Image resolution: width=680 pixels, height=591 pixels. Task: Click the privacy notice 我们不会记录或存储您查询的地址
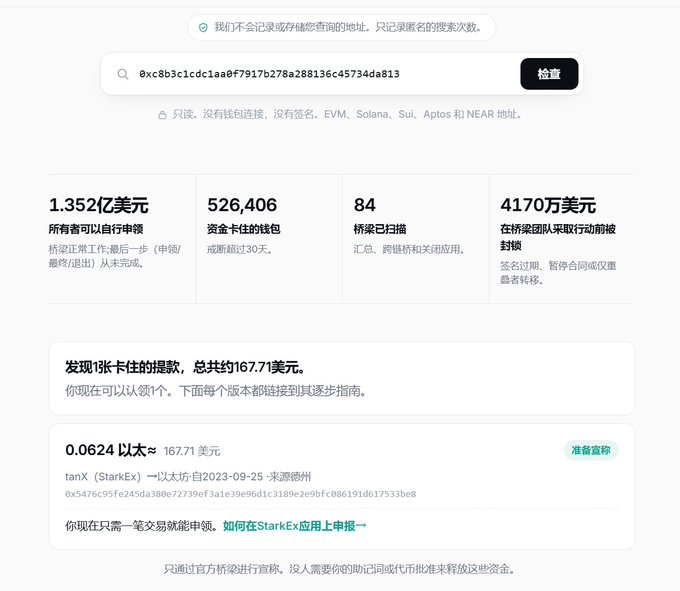coord(348,28)
